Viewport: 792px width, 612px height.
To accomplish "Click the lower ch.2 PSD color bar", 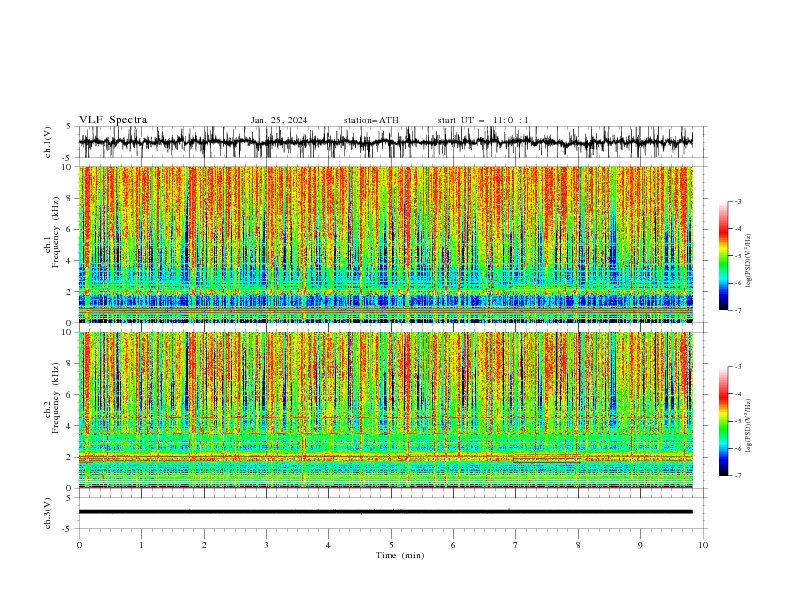I will (x=723, y=421).
